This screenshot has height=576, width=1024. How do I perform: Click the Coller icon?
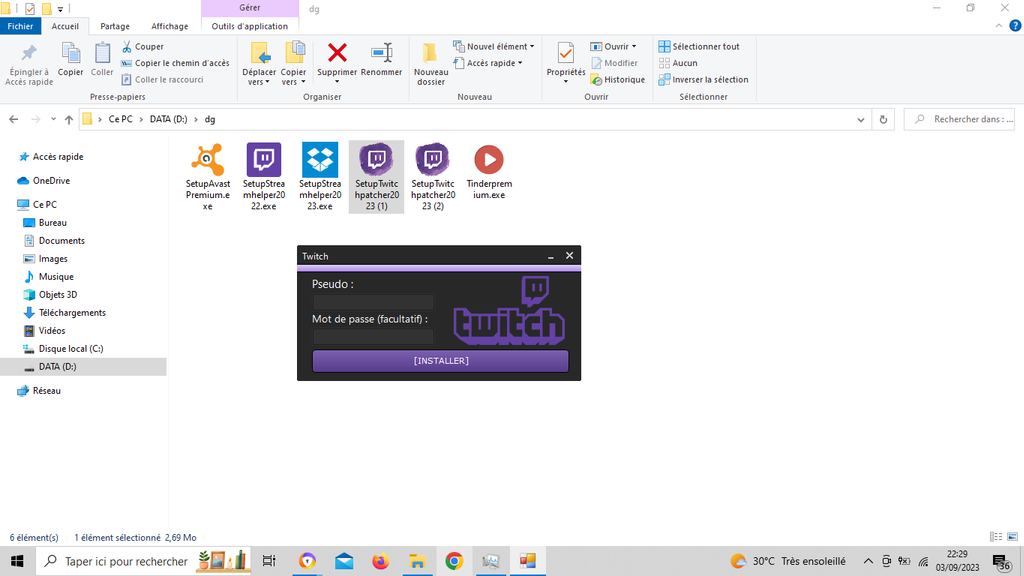(x=102, y=52)
